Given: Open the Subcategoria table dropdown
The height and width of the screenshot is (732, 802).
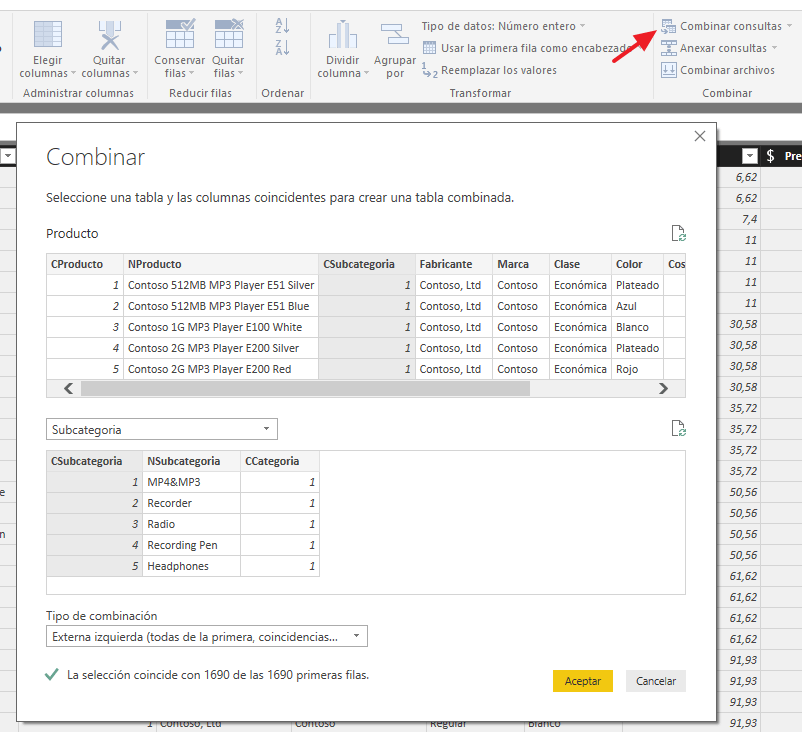Looking at the screenshot, I should (x=162, y=429).
